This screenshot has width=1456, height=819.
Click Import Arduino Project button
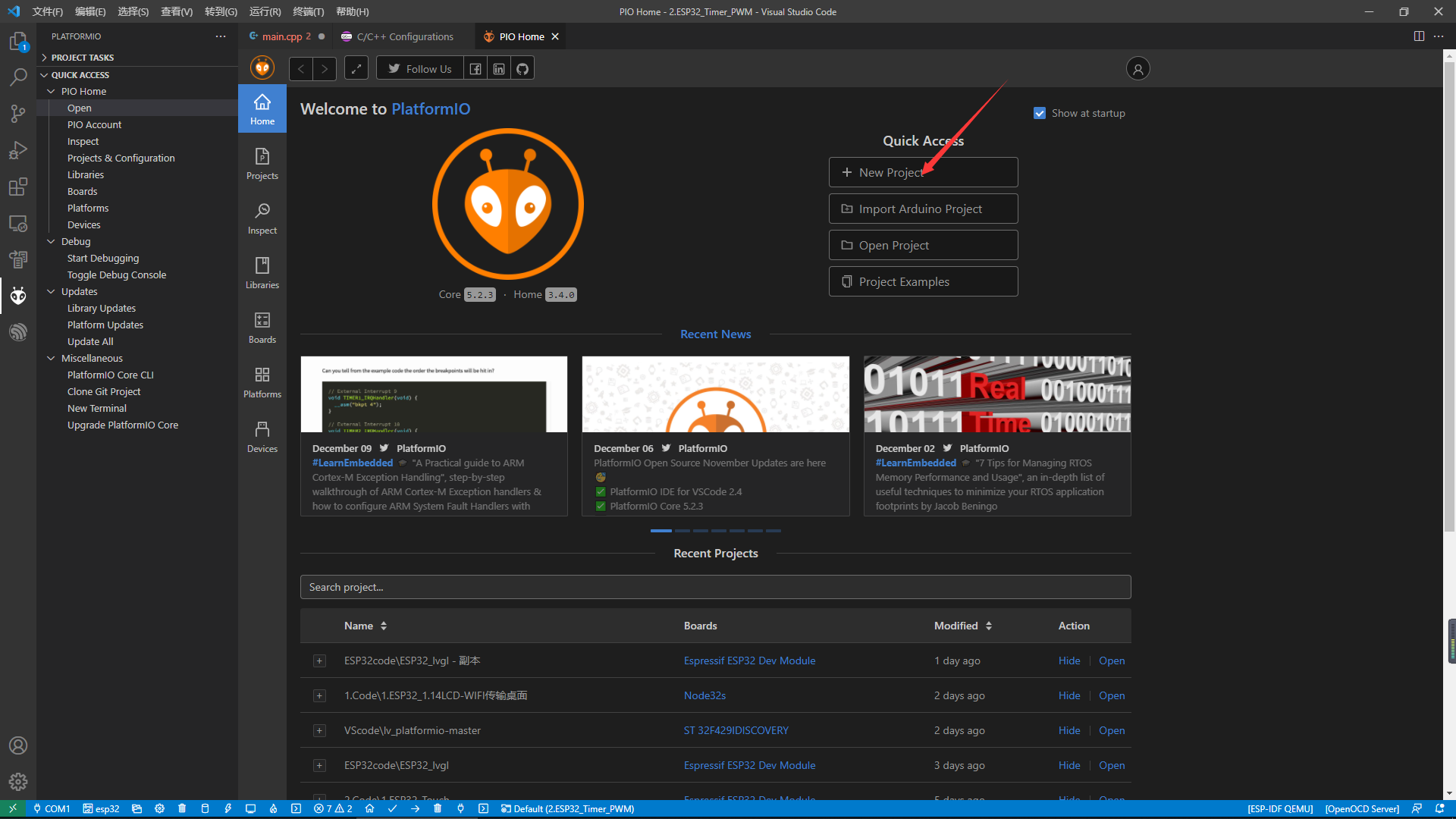(x=923, y=209)
